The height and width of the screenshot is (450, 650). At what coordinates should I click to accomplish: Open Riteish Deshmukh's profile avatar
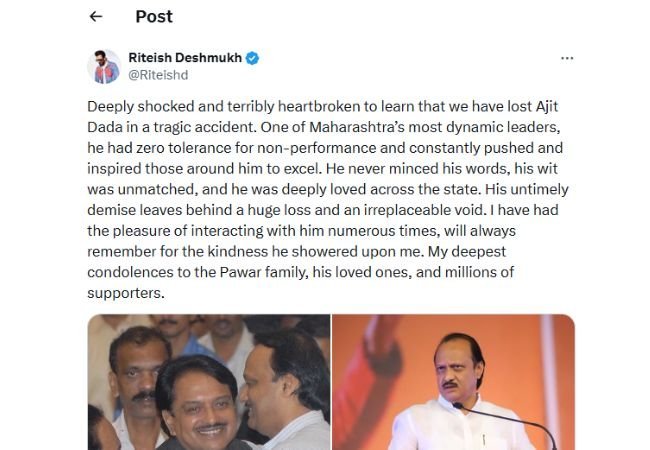pyautogui.click(x=104, y=66)
